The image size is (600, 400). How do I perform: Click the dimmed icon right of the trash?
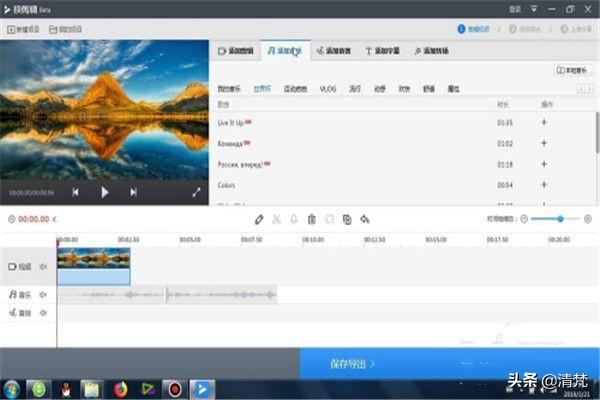click(x=329, y=219)
